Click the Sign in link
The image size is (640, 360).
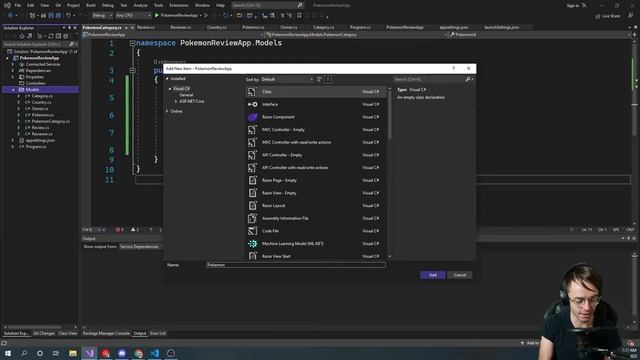point(573,5)
